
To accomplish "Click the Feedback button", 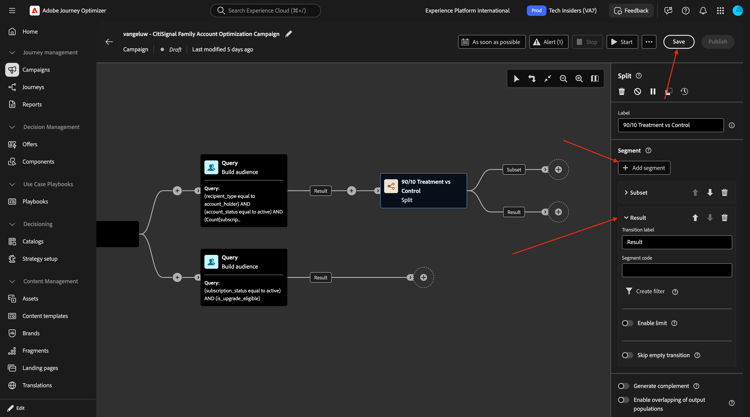I will tap(632, 11).
